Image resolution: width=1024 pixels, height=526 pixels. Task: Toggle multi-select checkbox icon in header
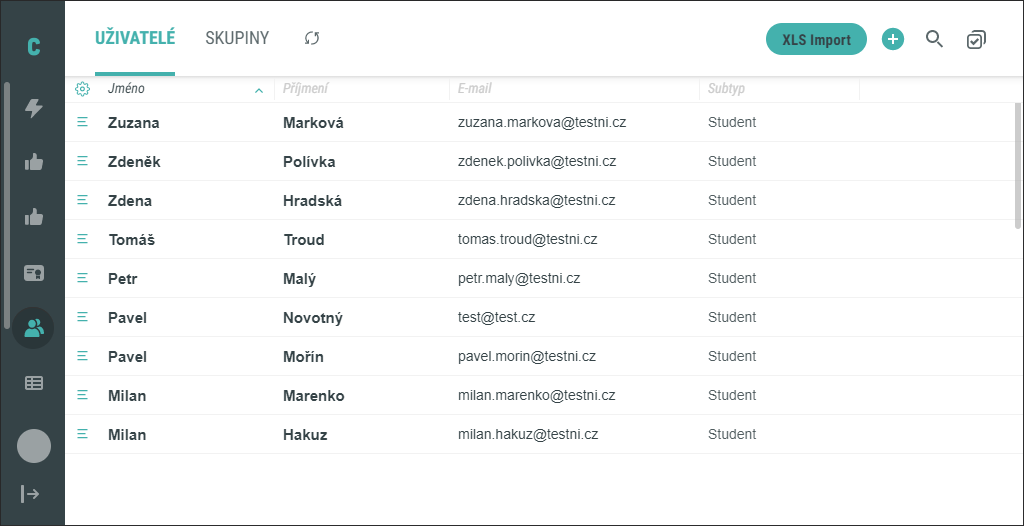[976, 40]
